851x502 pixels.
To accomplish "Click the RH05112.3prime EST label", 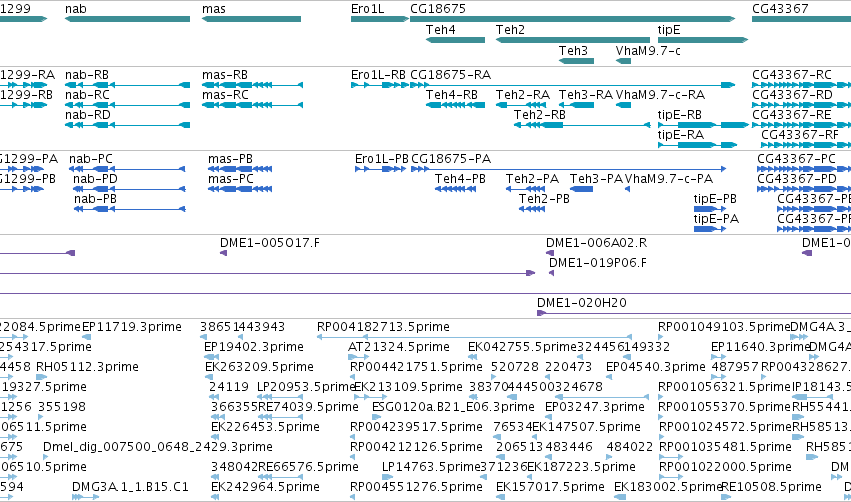I will [87, 367].
